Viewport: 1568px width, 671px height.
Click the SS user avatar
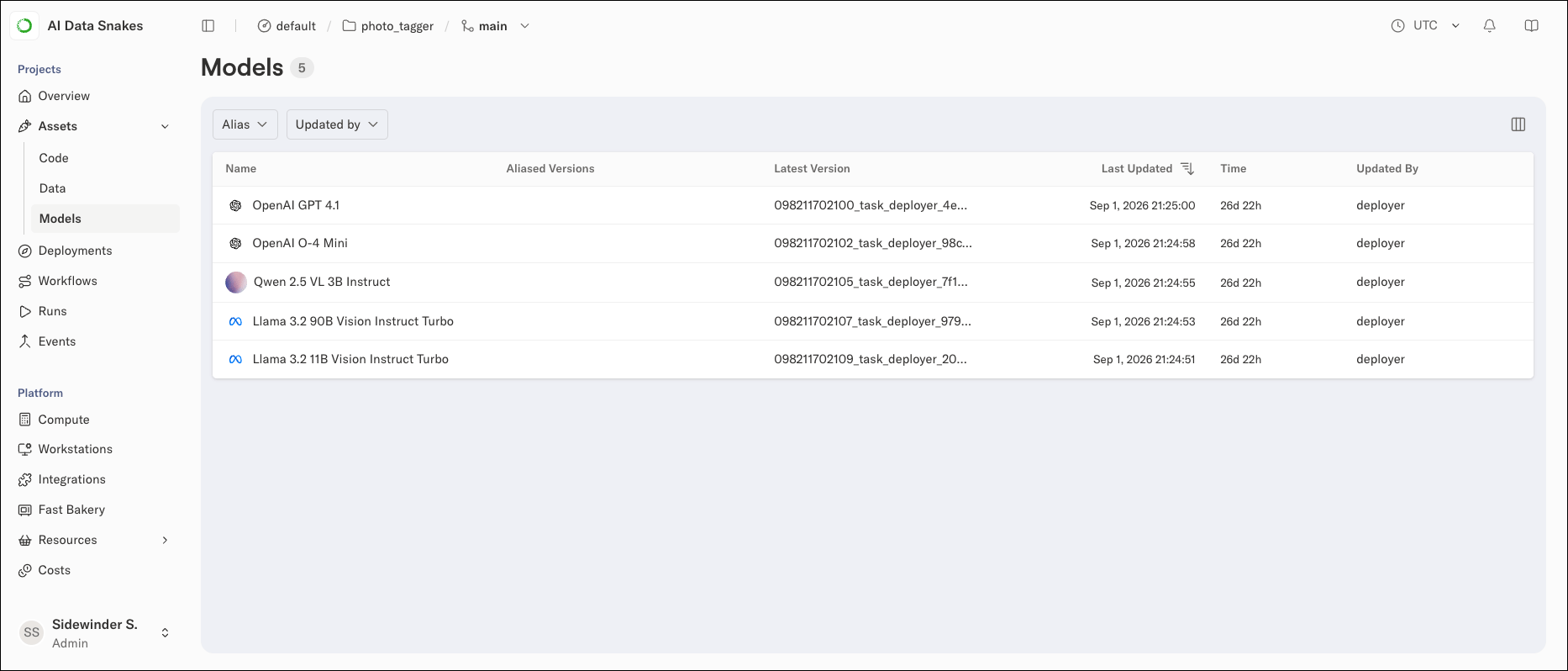31,632
